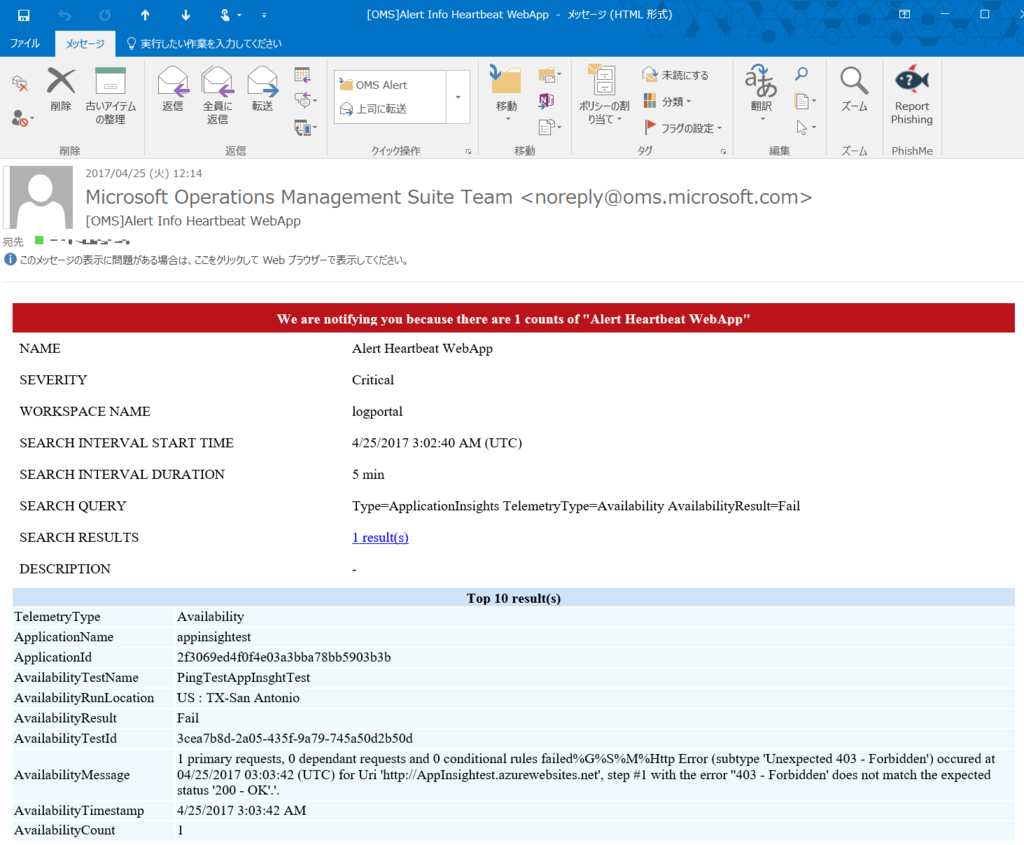Click info bar to view in Web browser
Image resolution: width=1024 pixels, height=845 pixels.
click(x=208, y=260)
